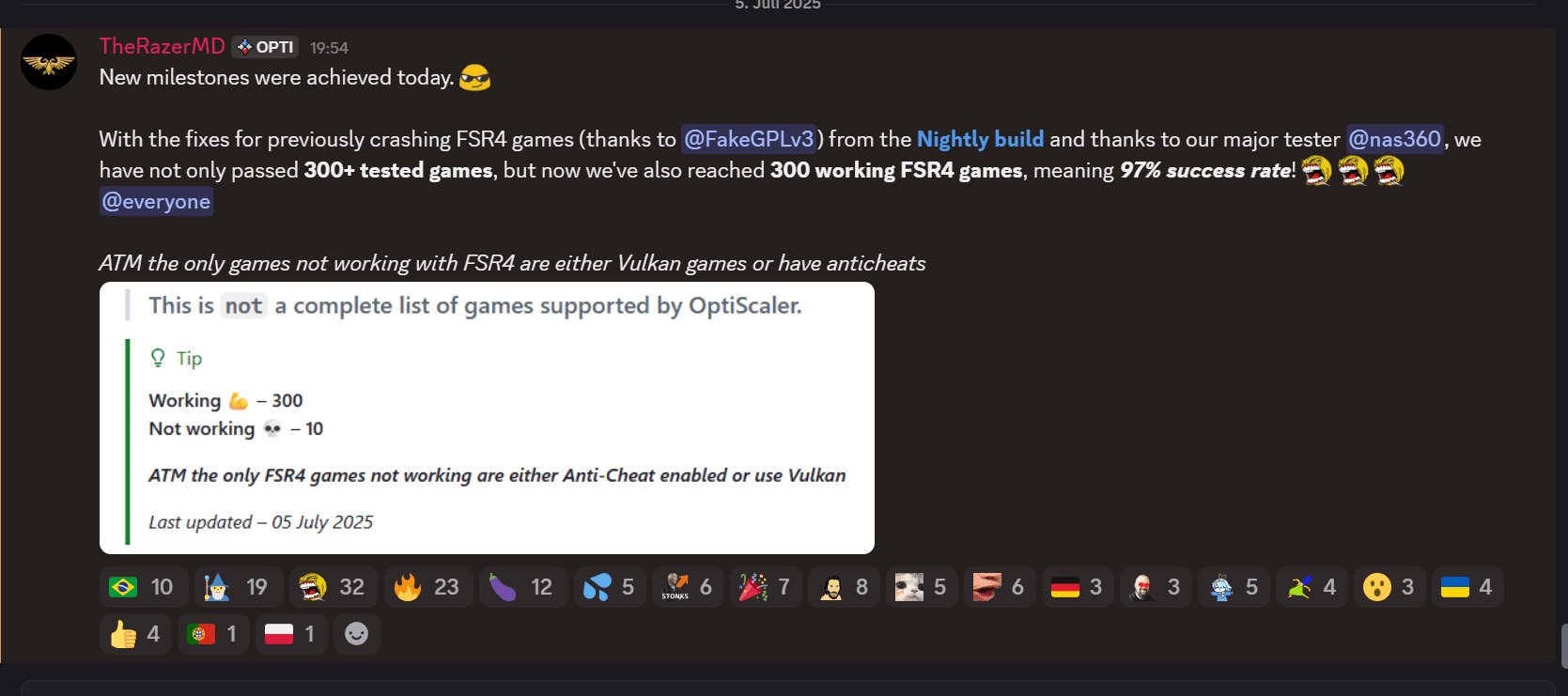Click the chat scrollbar thumb
This screenshot has height=696, width=1568.
pyautogui.click(x=1563, y=645)
